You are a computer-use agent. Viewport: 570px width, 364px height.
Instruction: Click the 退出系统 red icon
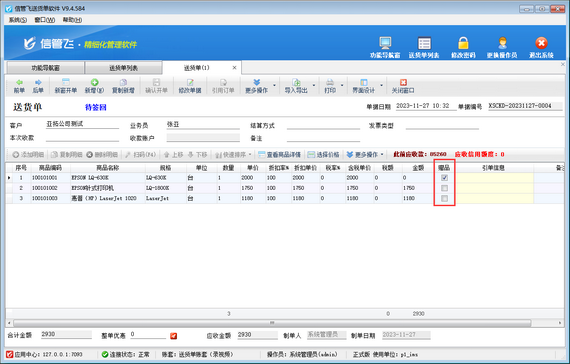[x=541, y=43]
